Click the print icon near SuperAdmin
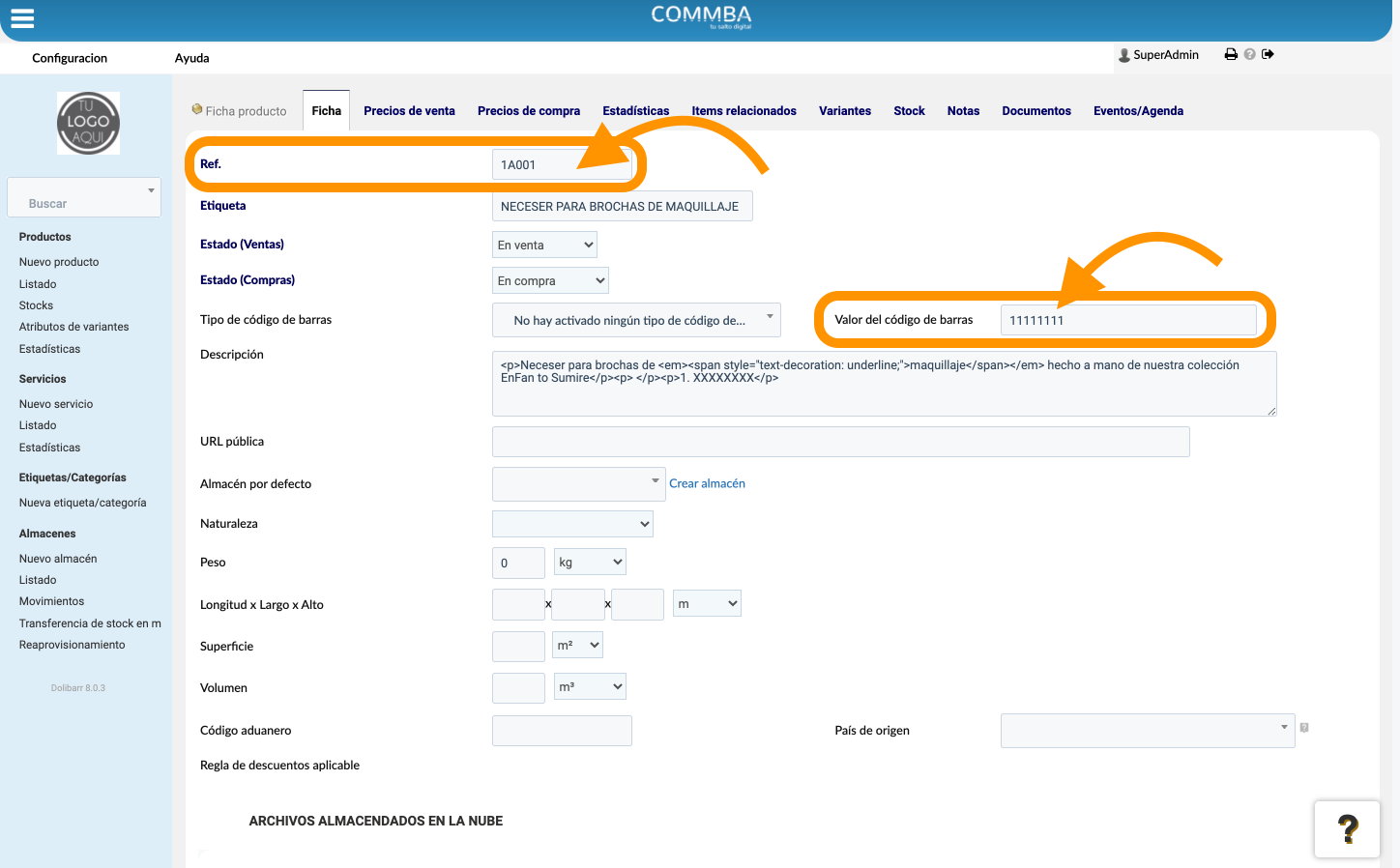Viewport: 1400px width, 868px height. click(1231, 54)
